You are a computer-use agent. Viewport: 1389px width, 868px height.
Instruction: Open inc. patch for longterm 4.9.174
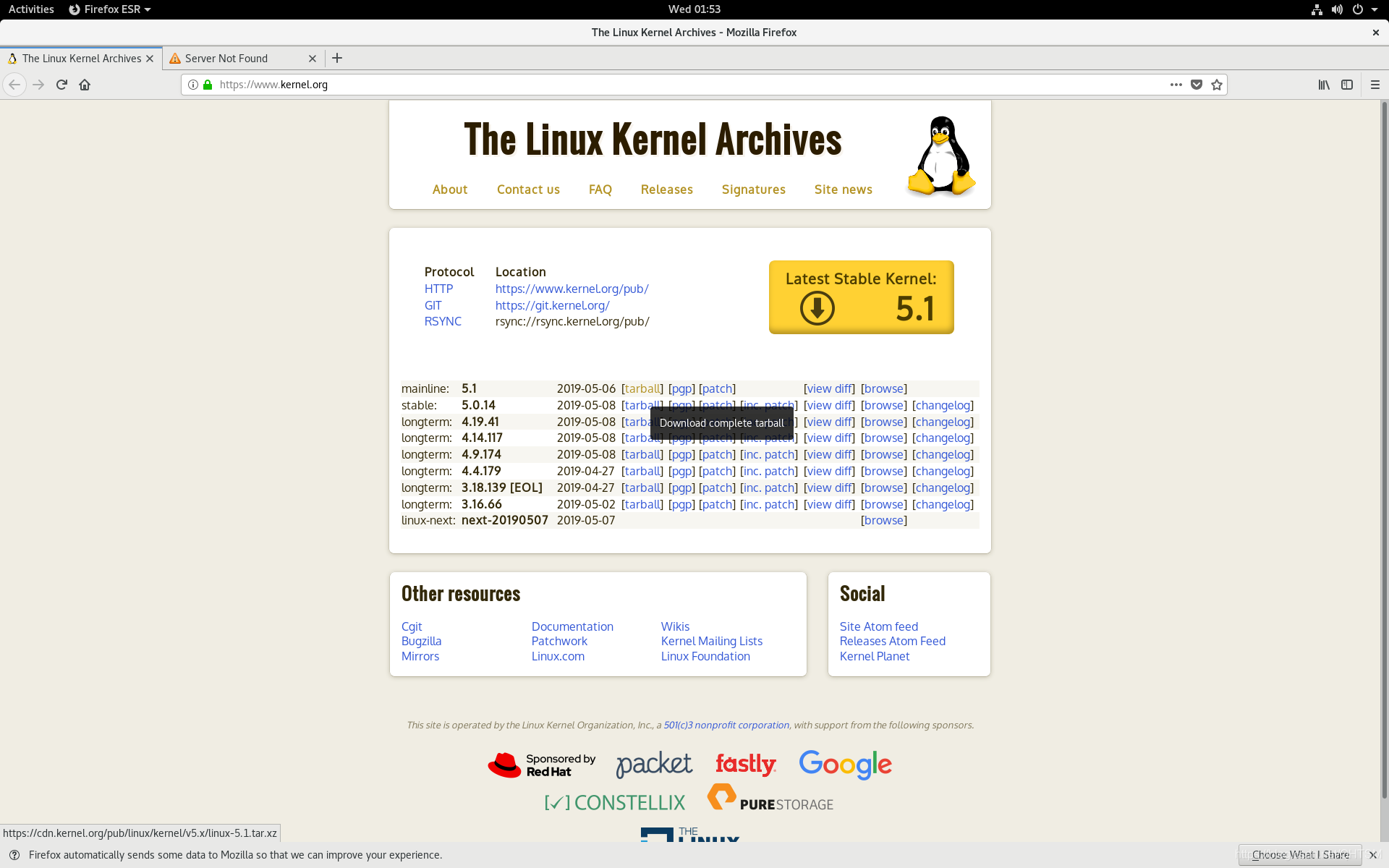point(769,454)
